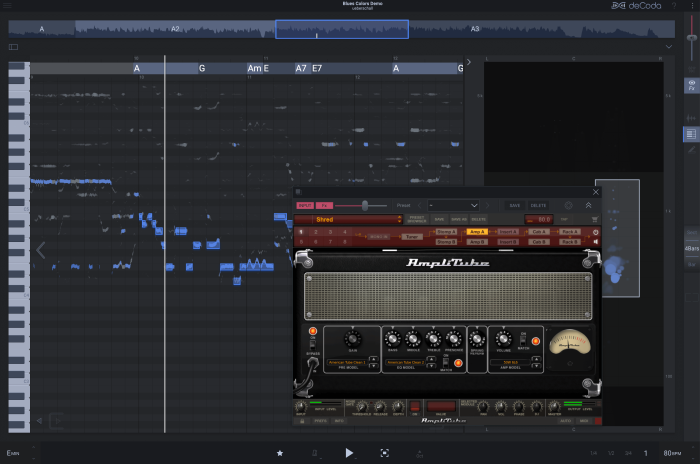Set playback speed to 1

point(646,453)
